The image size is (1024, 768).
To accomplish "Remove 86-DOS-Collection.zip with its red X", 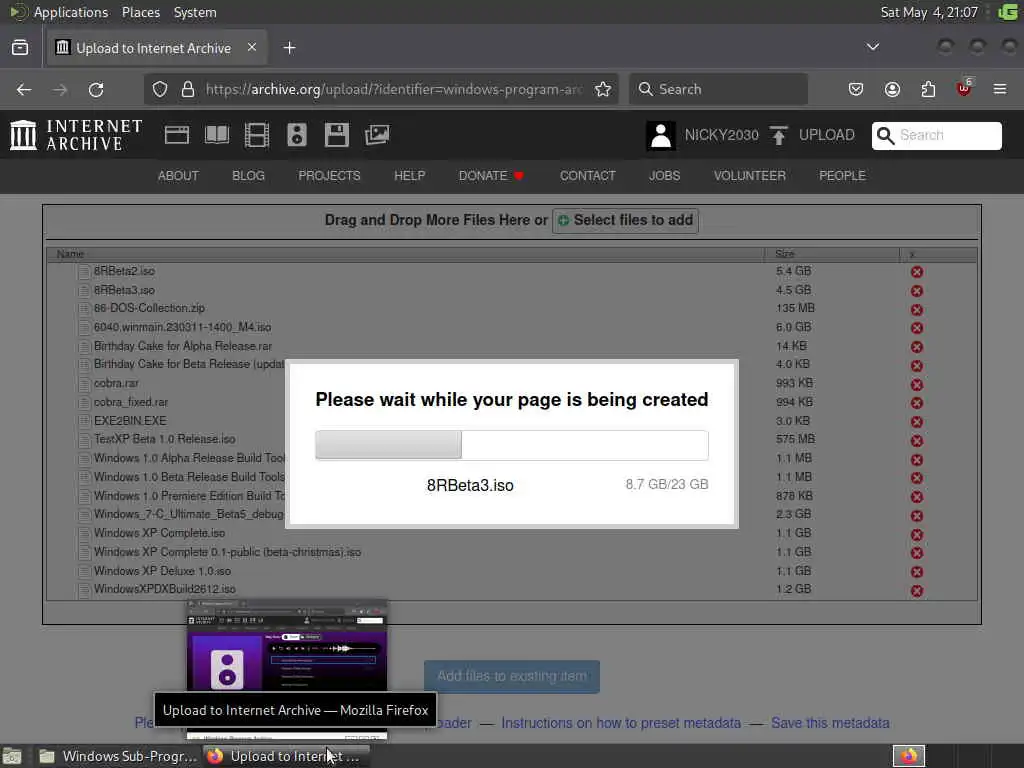I will coord(917,310).
